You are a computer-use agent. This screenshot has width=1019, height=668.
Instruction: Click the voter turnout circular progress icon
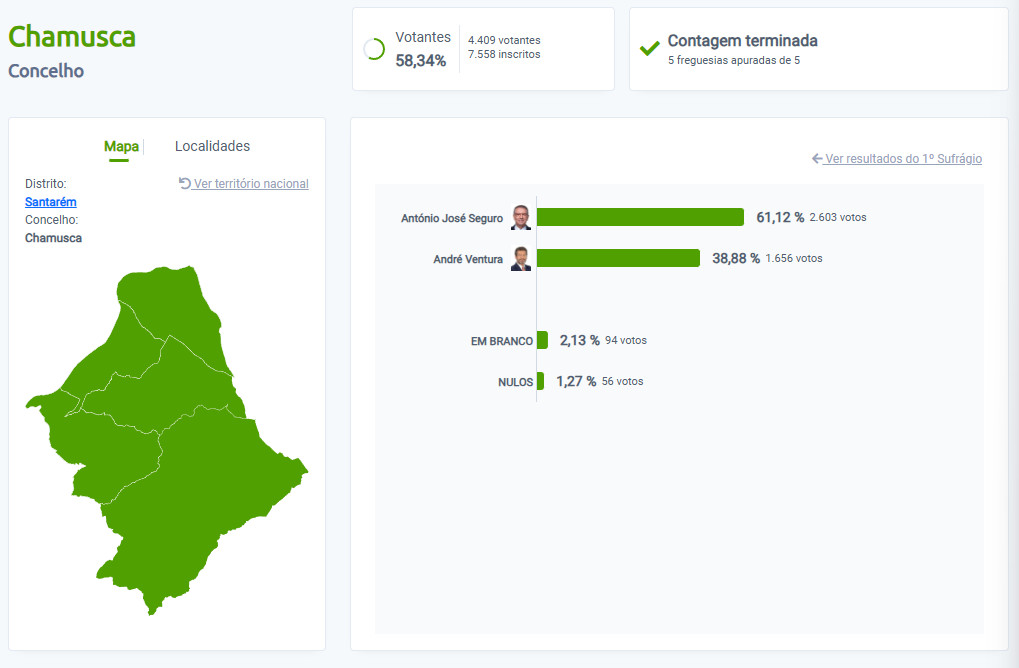[374, 49]
